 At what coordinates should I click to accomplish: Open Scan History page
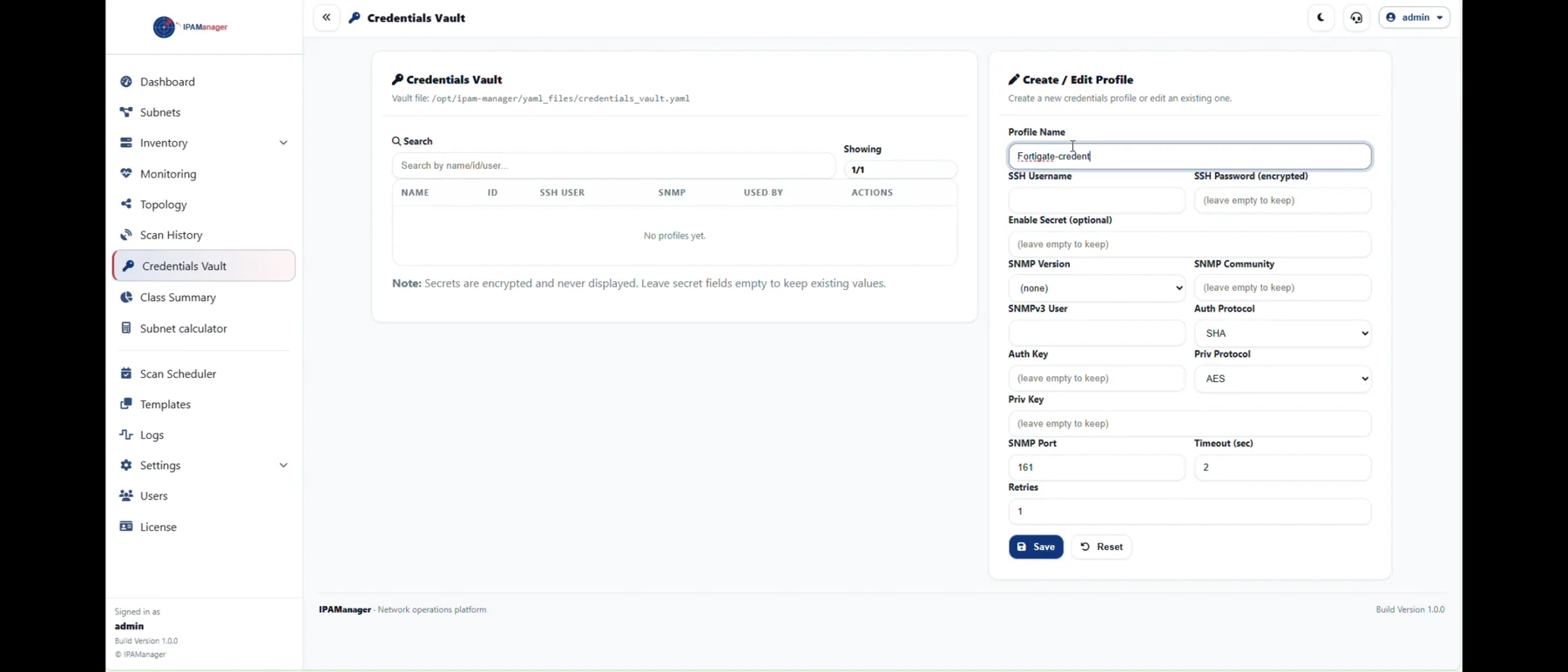point(204,235)
